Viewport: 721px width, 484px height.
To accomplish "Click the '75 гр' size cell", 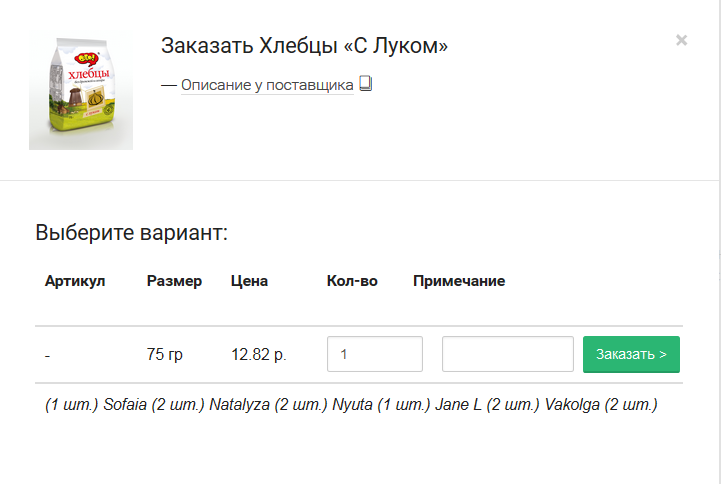I will [164, 354].
